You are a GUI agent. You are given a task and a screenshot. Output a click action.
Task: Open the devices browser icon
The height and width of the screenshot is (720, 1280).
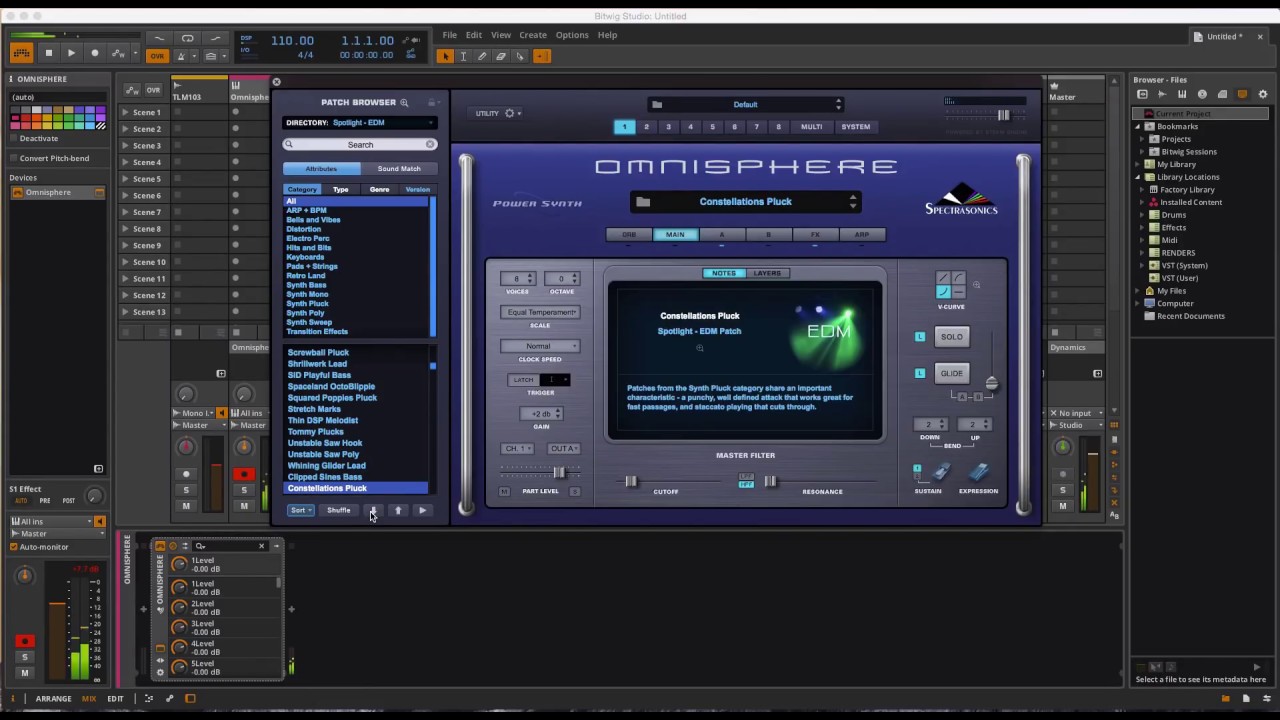click(1142, 94)
